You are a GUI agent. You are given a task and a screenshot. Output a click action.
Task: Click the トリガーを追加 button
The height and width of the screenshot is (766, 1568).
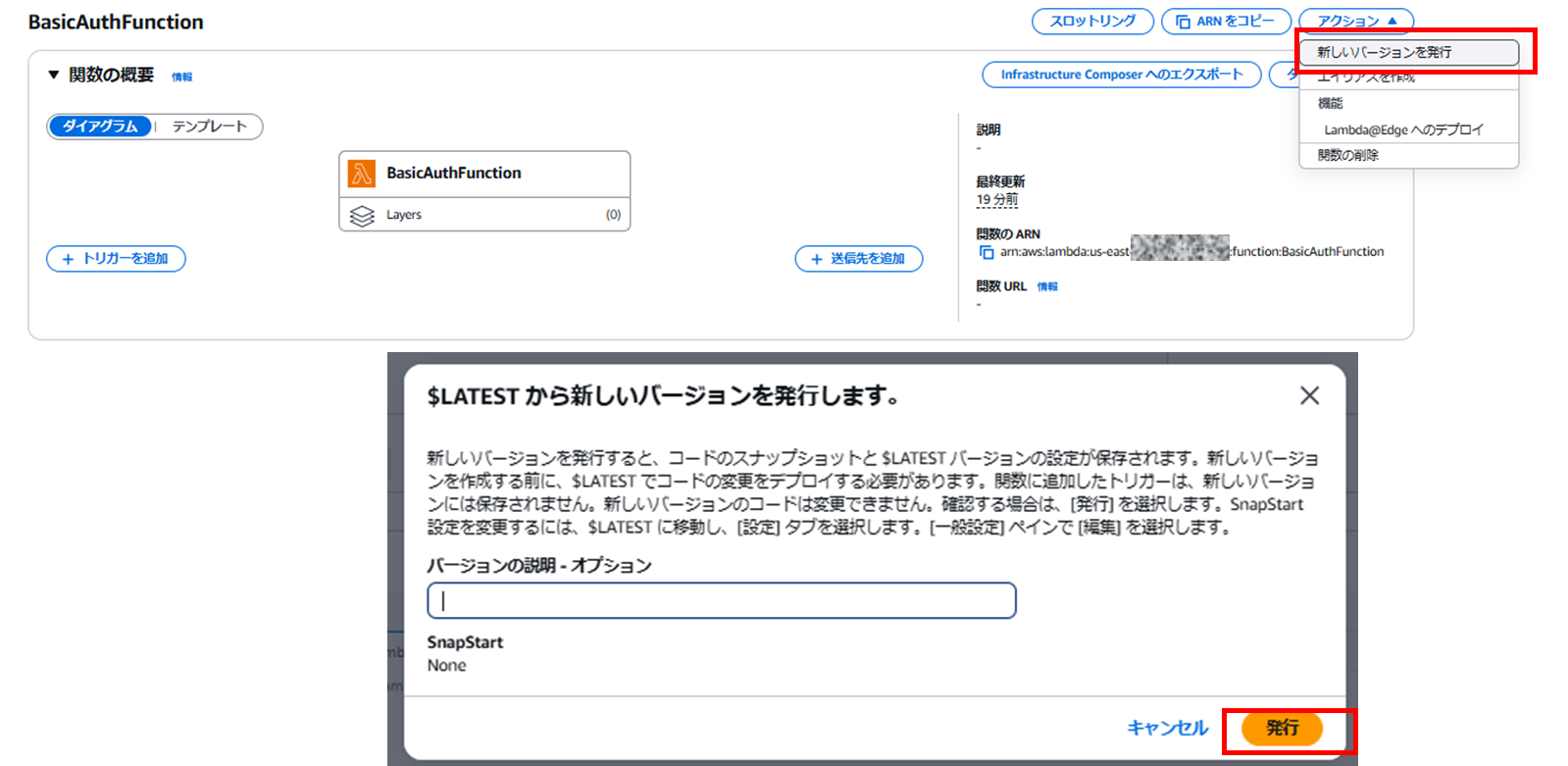tap(116, 259)
